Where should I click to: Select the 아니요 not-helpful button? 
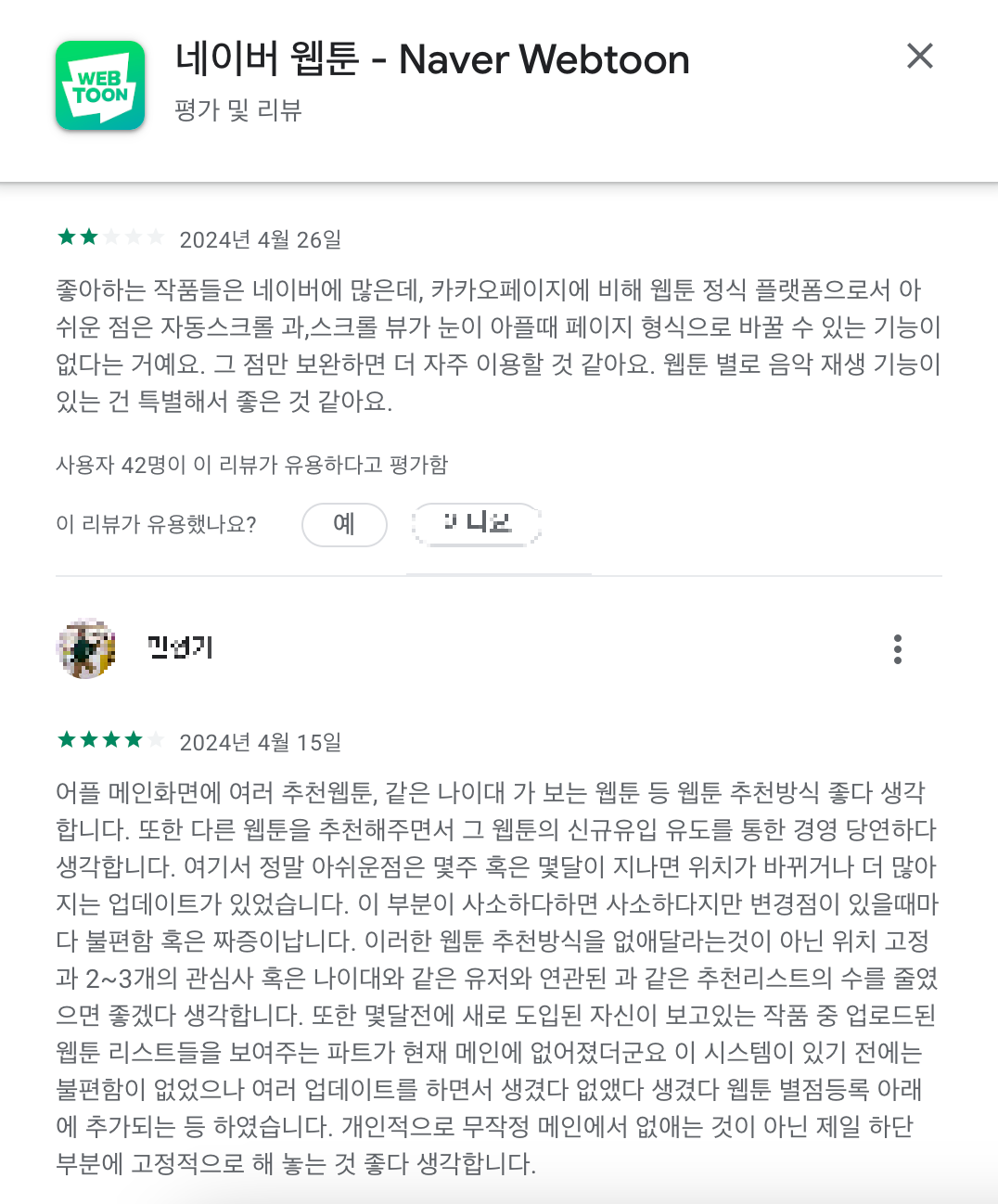477,525
